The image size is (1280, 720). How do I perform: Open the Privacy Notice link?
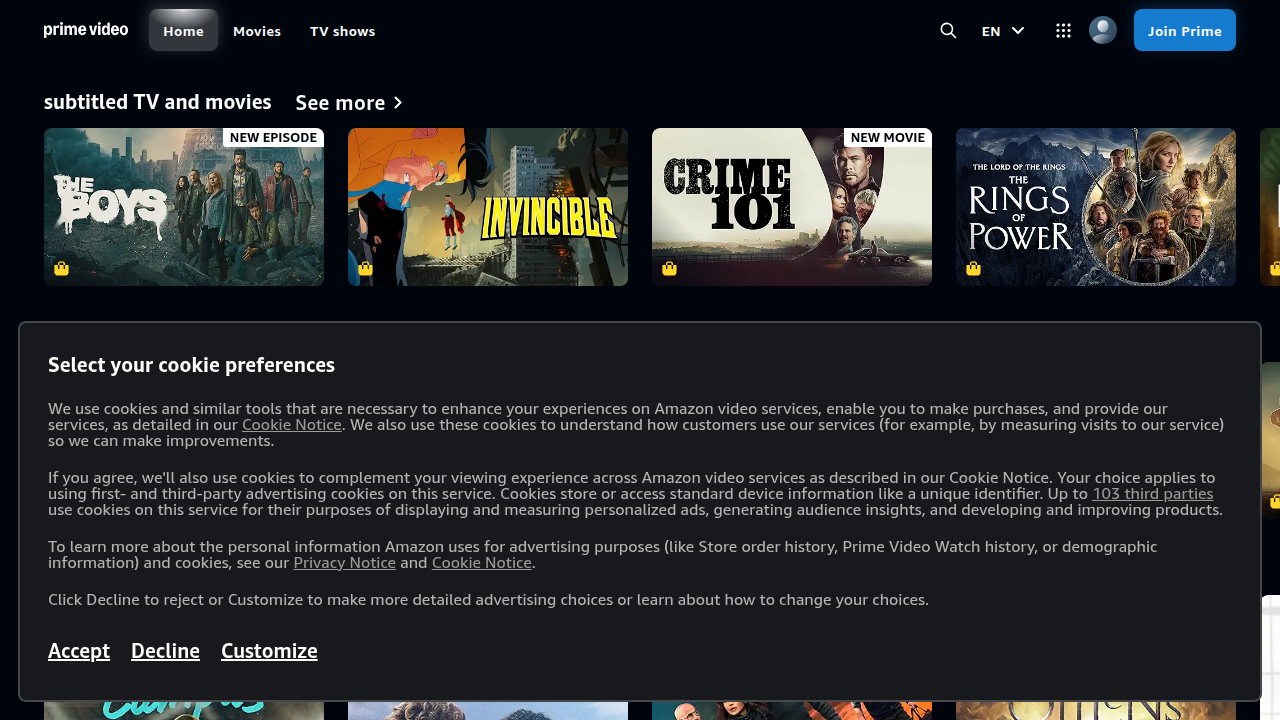tap(344, 562)
